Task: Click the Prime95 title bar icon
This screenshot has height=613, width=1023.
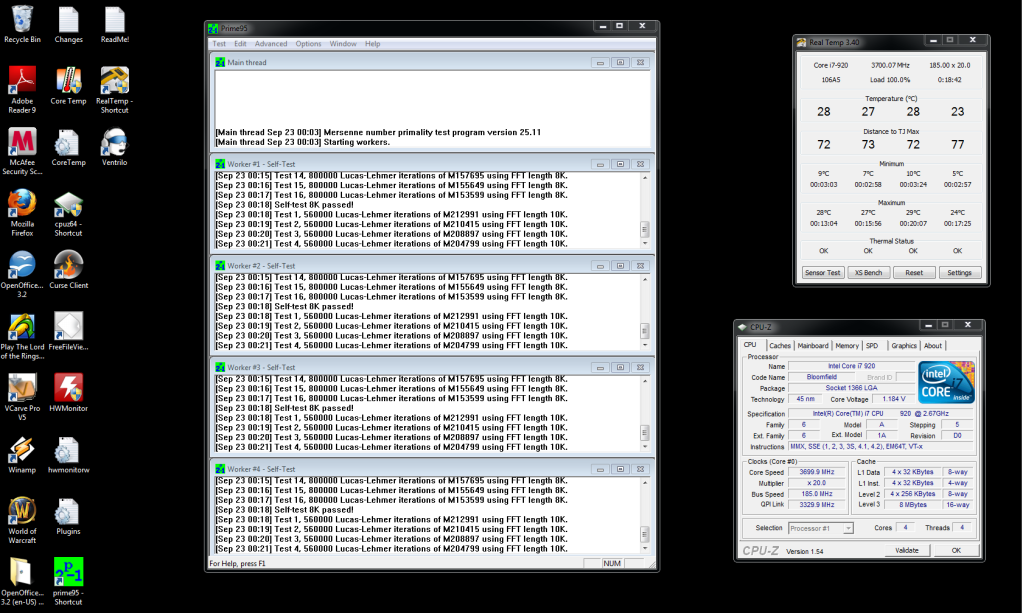Action: [x=213, y=28]
